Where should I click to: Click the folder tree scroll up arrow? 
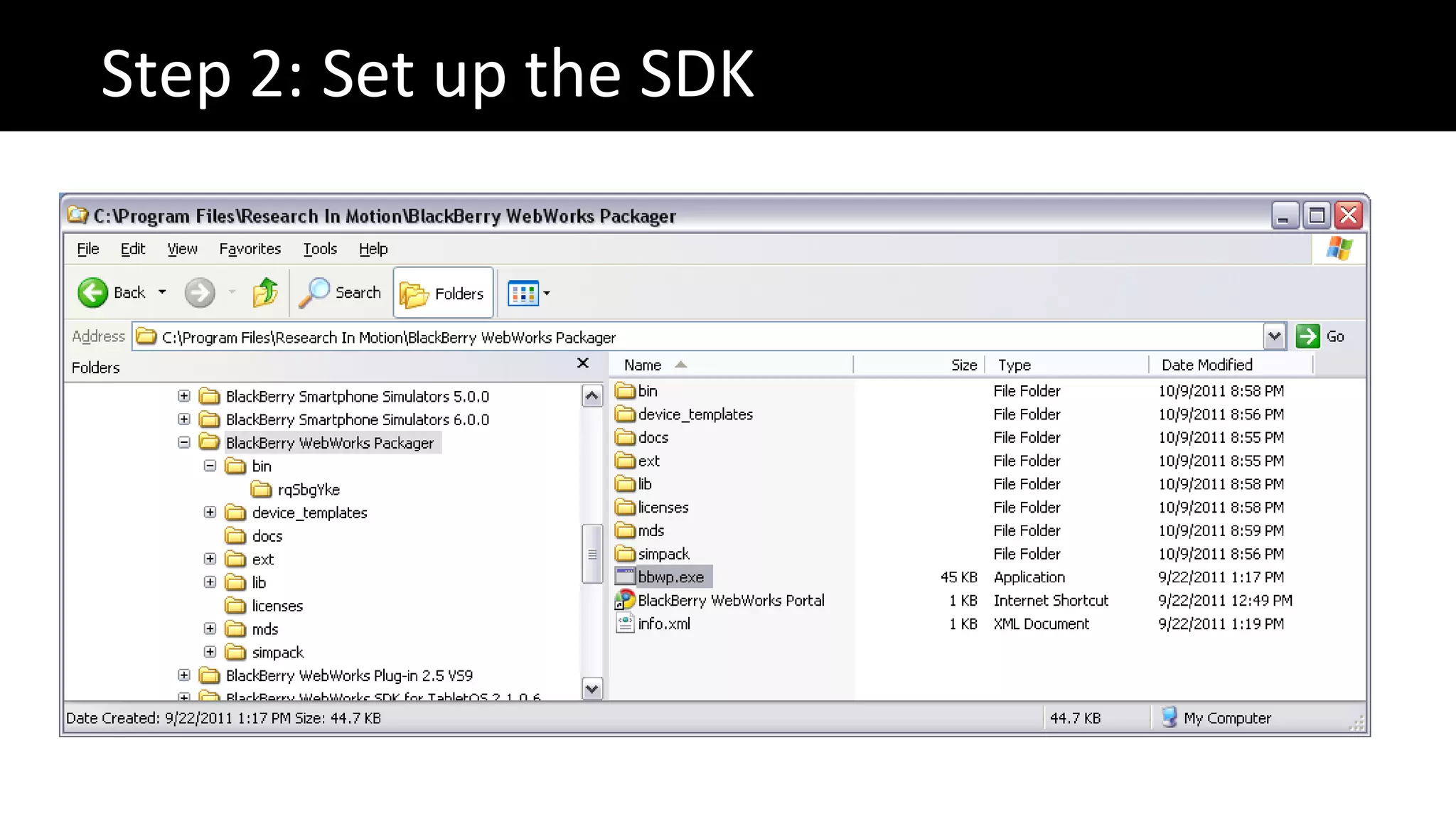[x=591, y=396]
